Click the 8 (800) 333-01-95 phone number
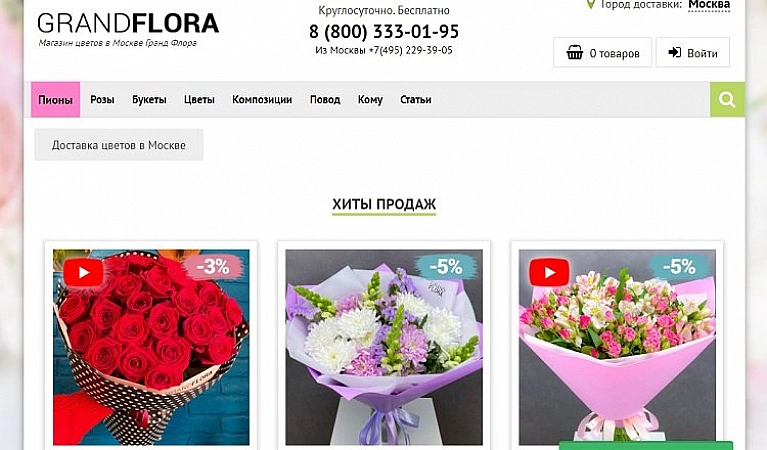This screenshot has height=450, width=767. pyautogui.click(x=384, y=32)
